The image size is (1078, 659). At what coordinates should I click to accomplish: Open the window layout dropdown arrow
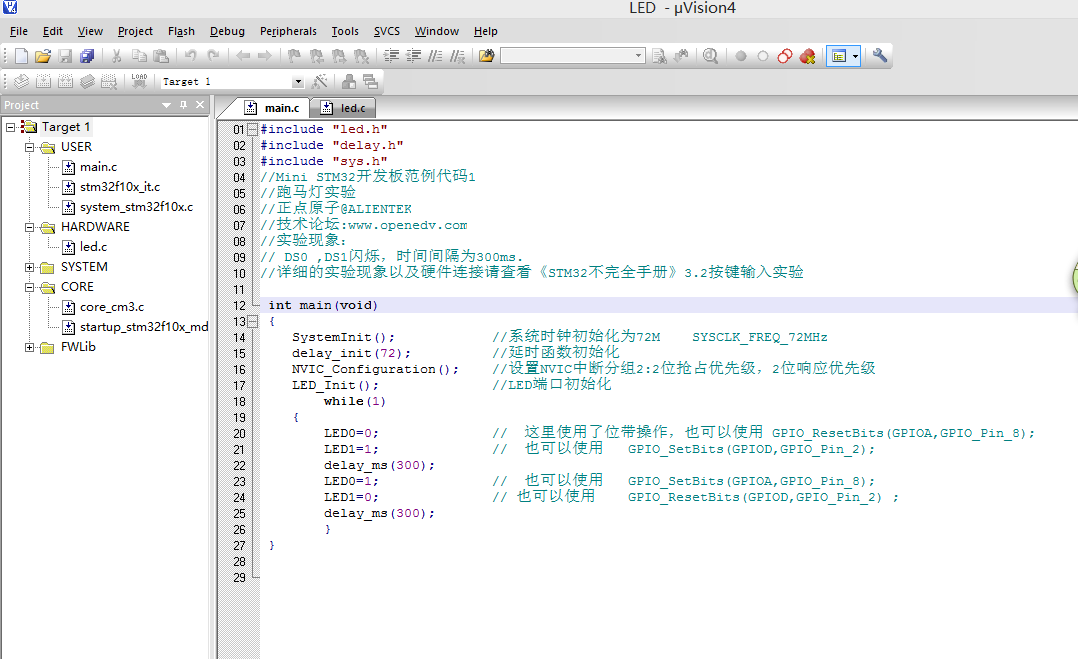(855, 56)
